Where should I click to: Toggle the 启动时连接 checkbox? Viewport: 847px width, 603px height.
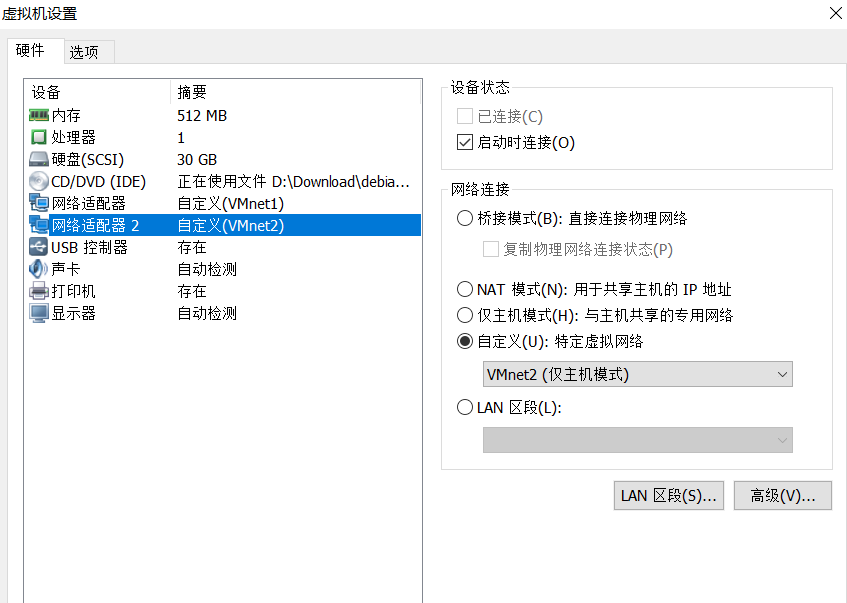coord(464,142)
